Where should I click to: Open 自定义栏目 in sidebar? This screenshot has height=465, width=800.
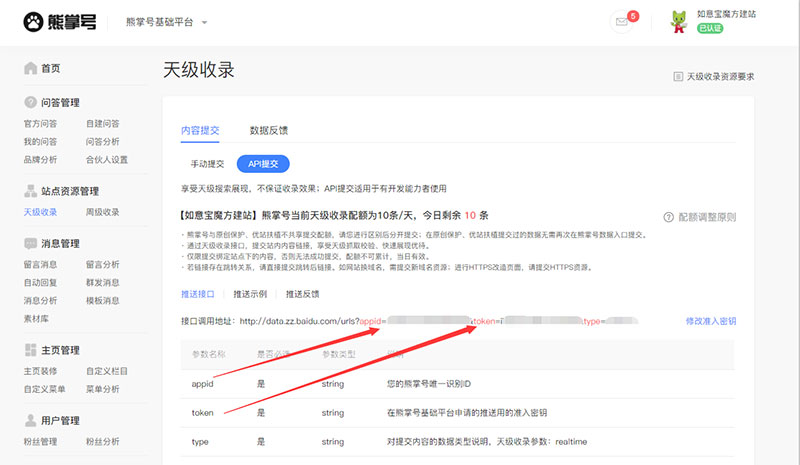[x=107, y=371]
